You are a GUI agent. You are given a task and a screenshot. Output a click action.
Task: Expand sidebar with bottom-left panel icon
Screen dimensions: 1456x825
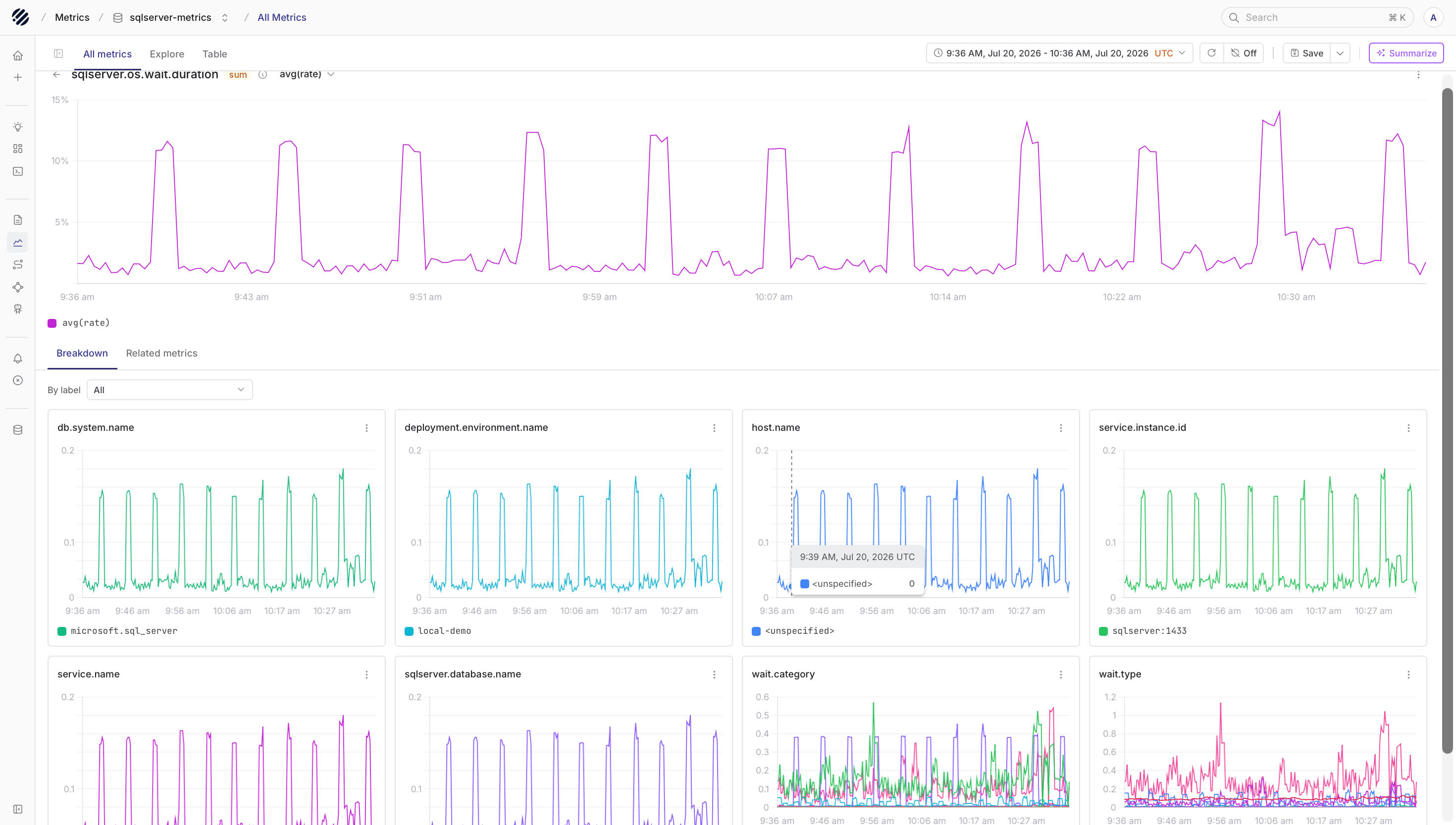17,809
